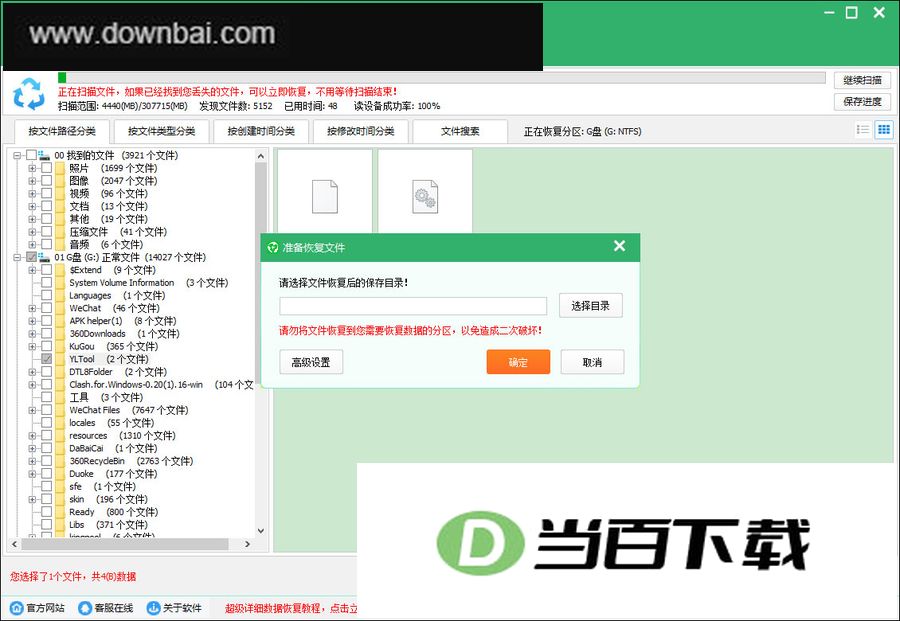Screen dimensions: 900x621
Task: Click the resources folder icon
Action: click(x=60, y=436)
